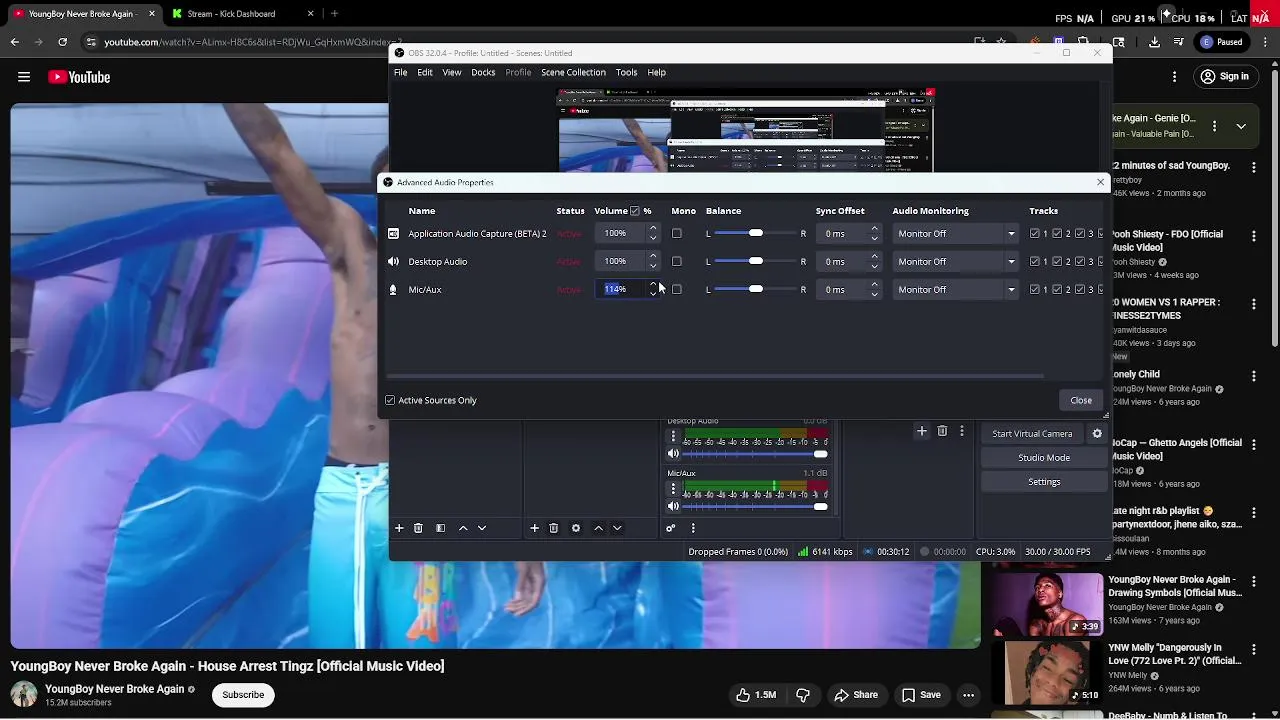Open OBS Scene Collection menu
This screenshot has width=1280, height=720.
click(x=573, y=72)
